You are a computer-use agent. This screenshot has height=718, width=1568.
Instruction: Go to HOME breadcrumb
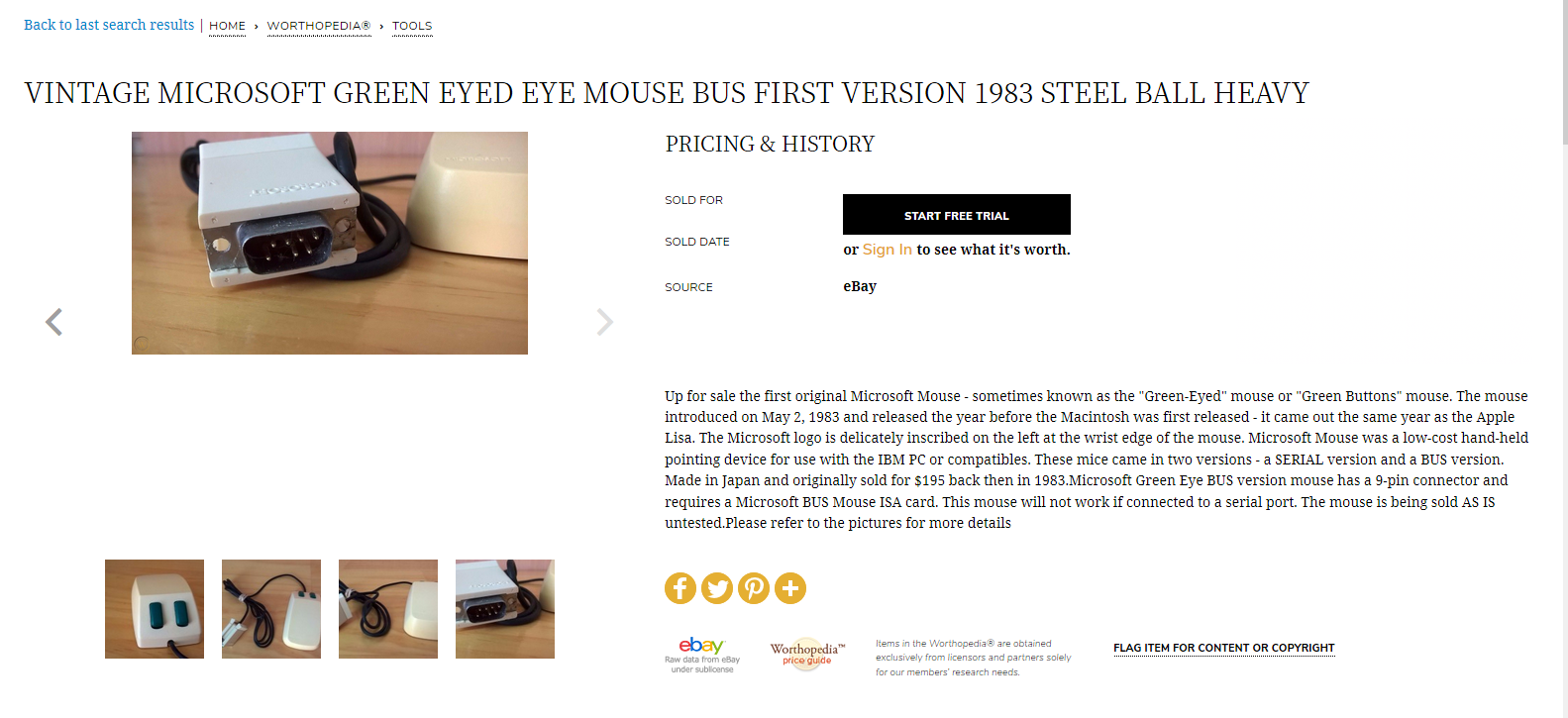(x=227, y=26)
